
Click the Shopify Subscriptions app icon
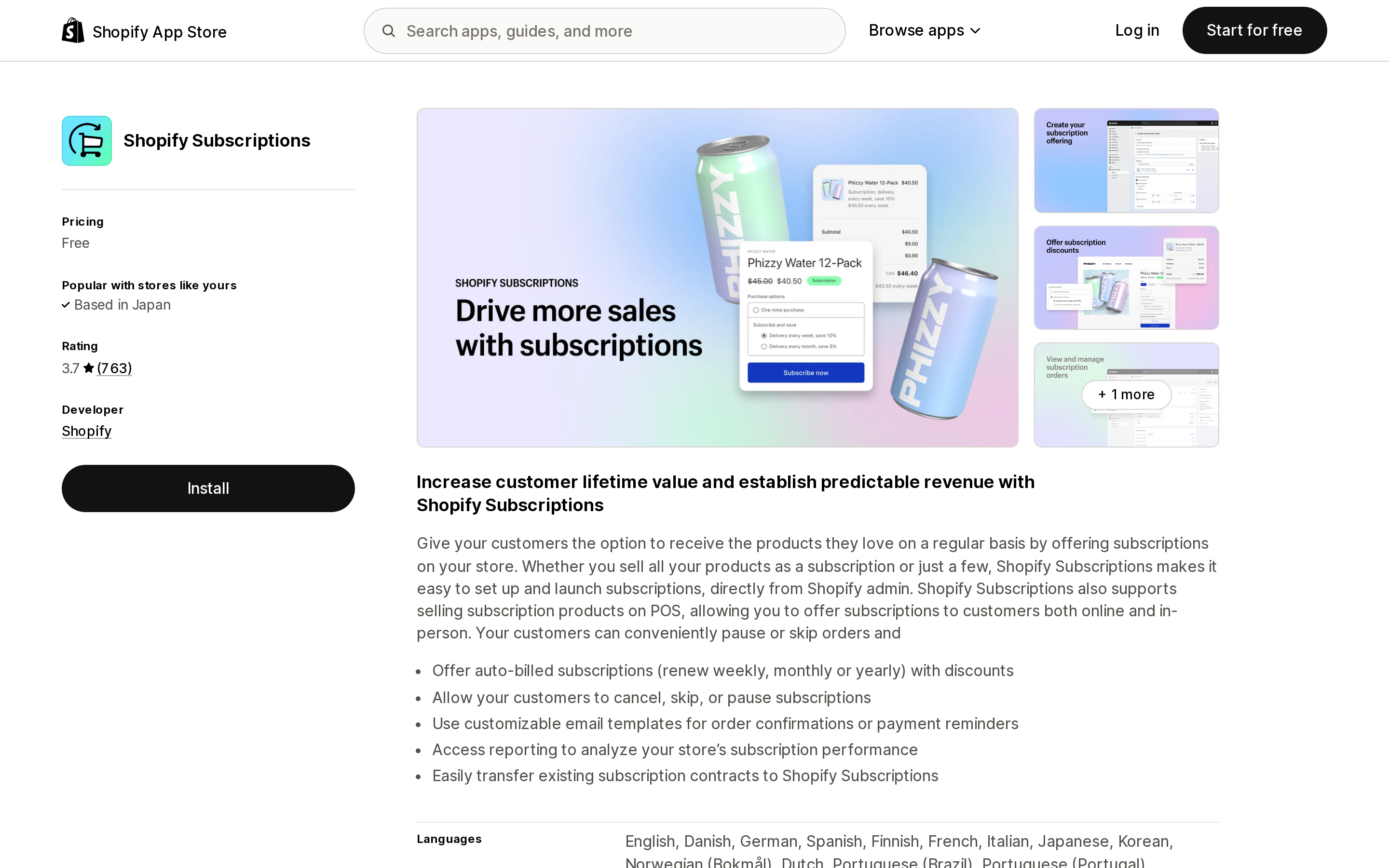87,141
